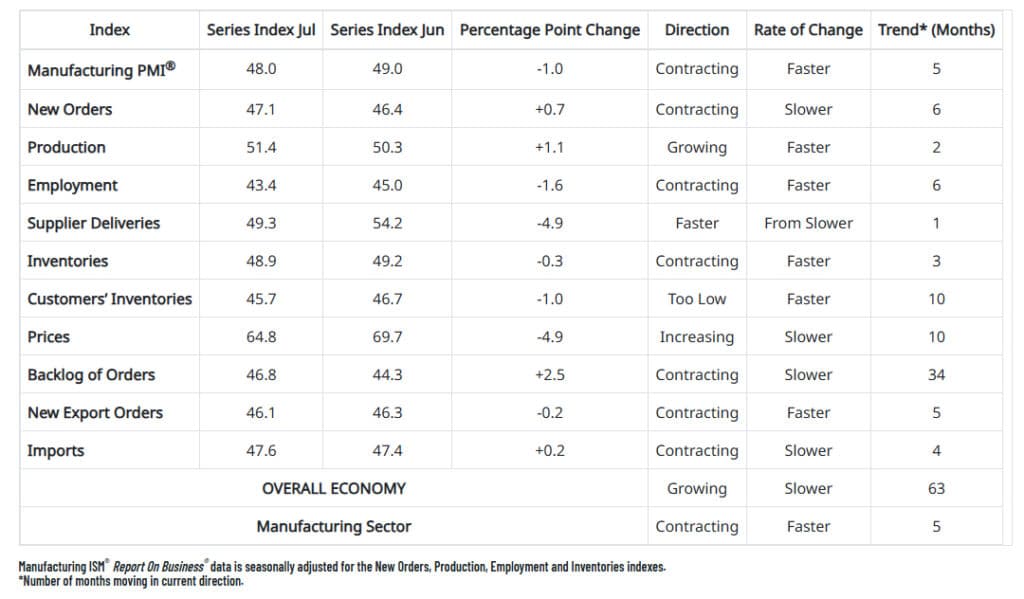Select the Imports row label

click(56, 451)
